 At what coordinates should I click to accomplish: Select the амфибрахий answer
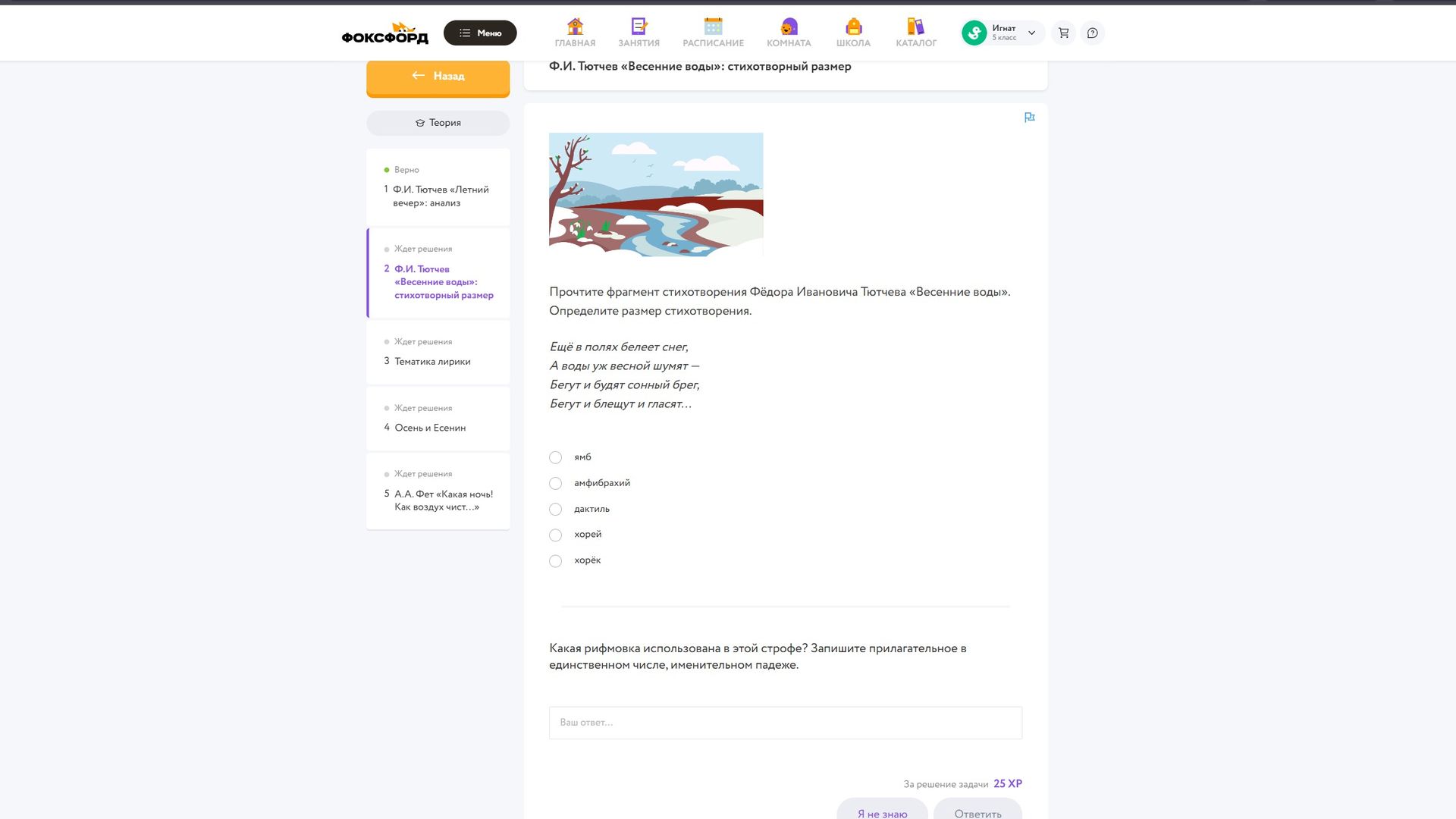(x=555, y=483)
